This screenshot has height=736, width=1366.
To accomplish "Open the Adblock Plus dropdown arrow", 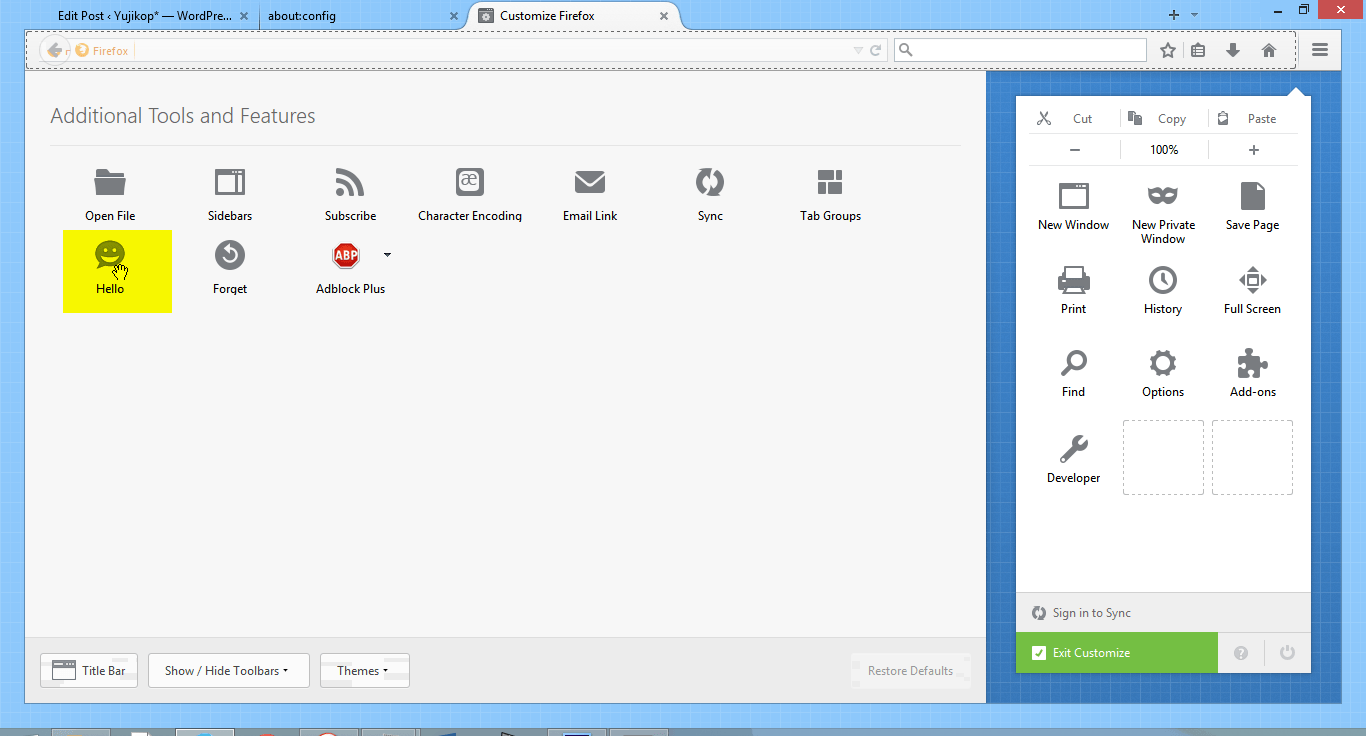I will click(x=387, y=255).
